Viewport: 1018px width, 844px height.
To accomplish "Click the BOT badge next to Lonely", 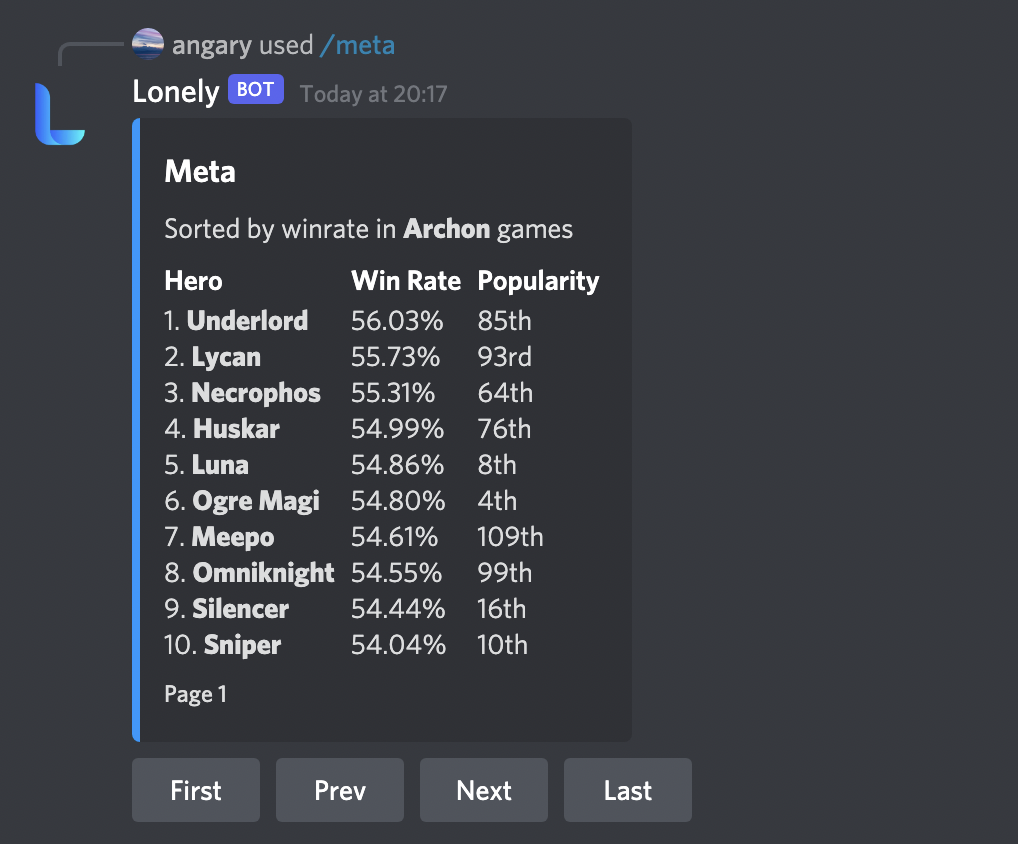I will pyautogui.click(x=255, y=89).
